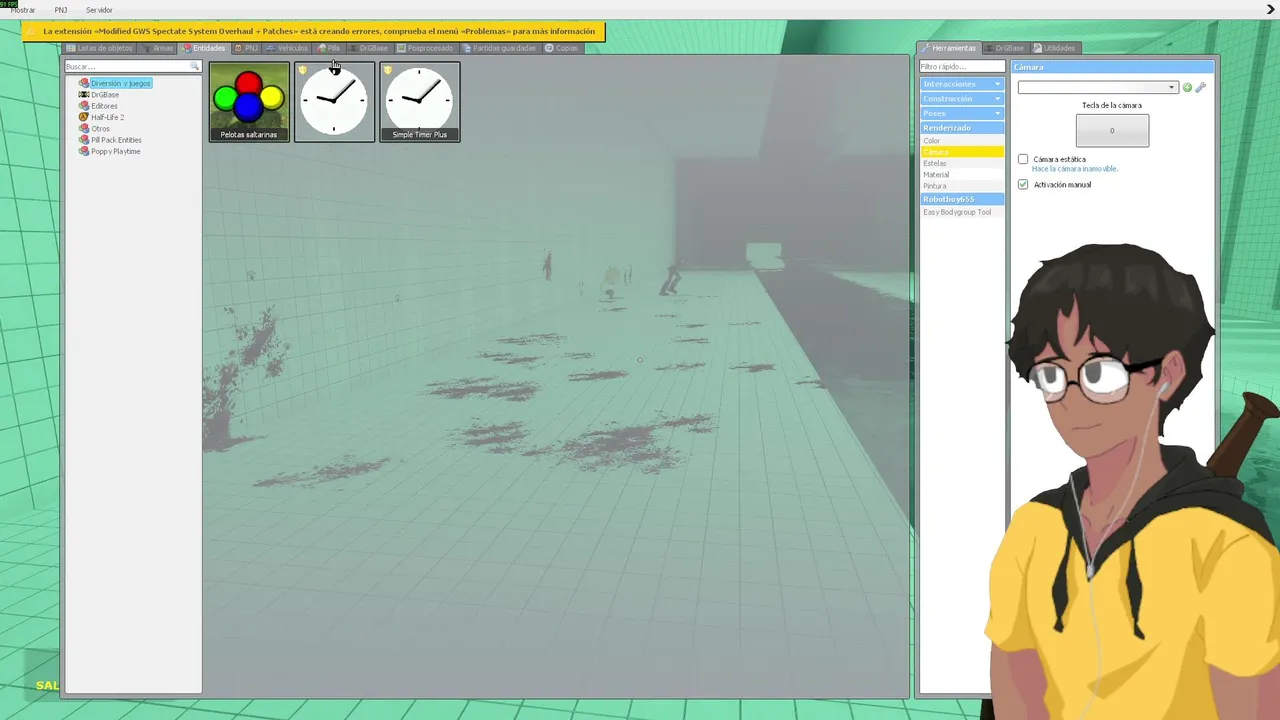This screenshot has width=1280, height=720.
Task: Open the Pills tab
Action: click(x=329, y=48)
